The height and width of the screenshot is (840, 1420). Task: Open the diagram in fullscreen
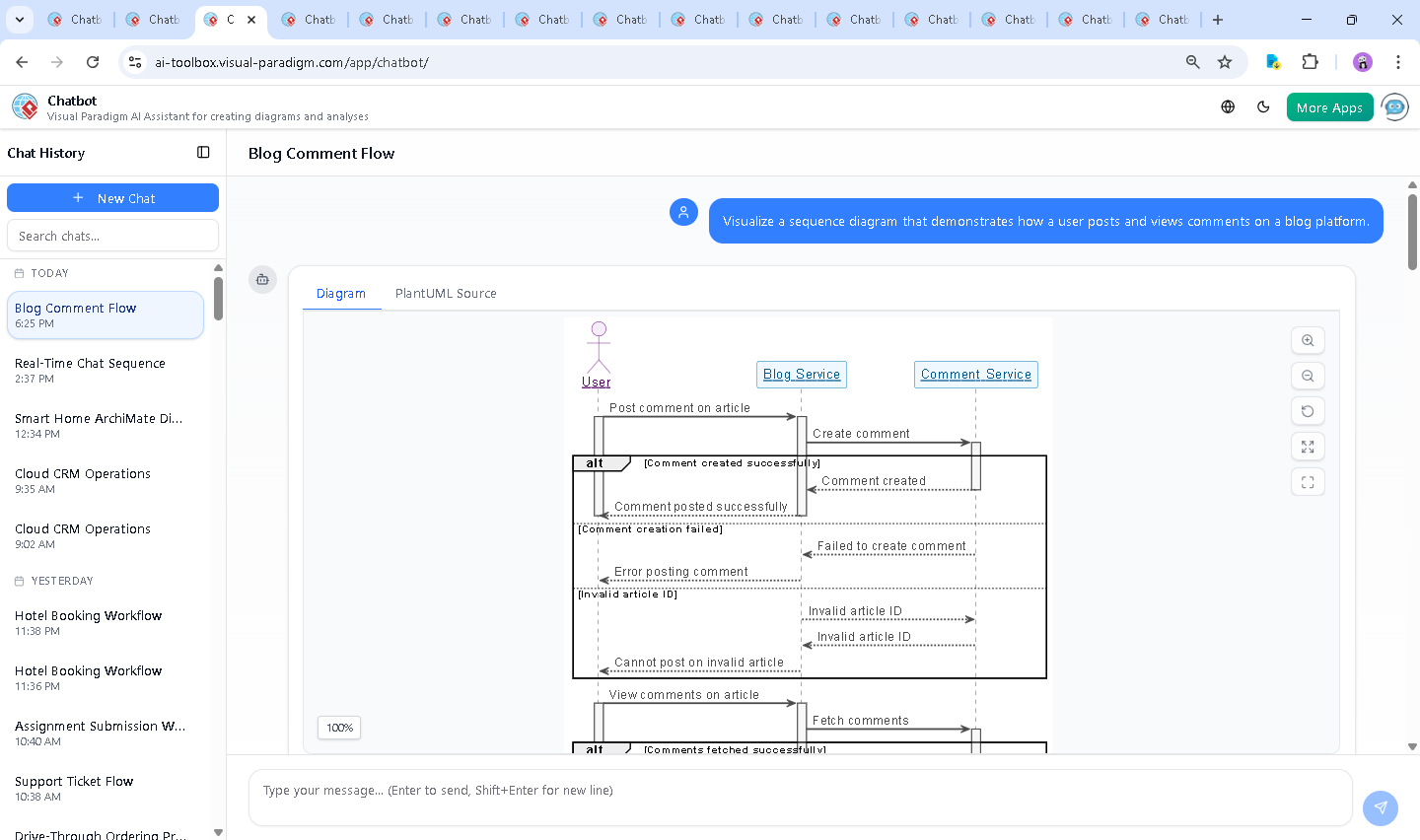point(1308,482)
